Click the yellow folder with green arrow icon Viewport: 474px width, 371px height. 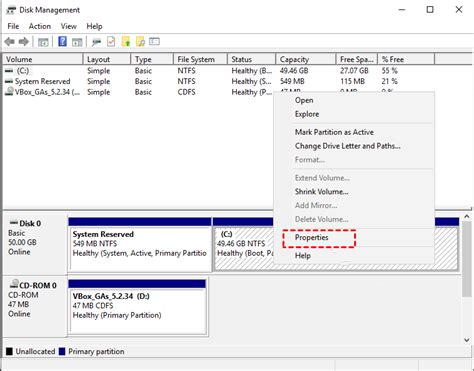point(126,42)
